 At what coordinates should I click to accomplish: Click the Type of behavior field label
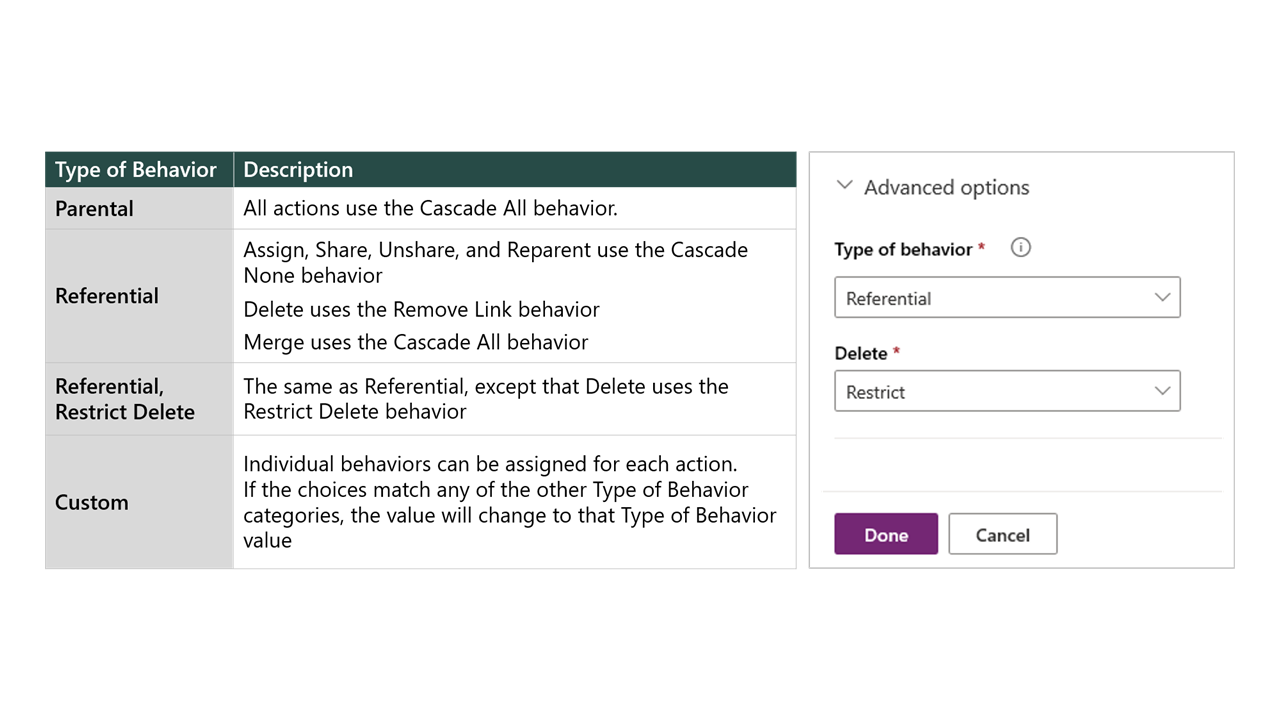(904, 249)
